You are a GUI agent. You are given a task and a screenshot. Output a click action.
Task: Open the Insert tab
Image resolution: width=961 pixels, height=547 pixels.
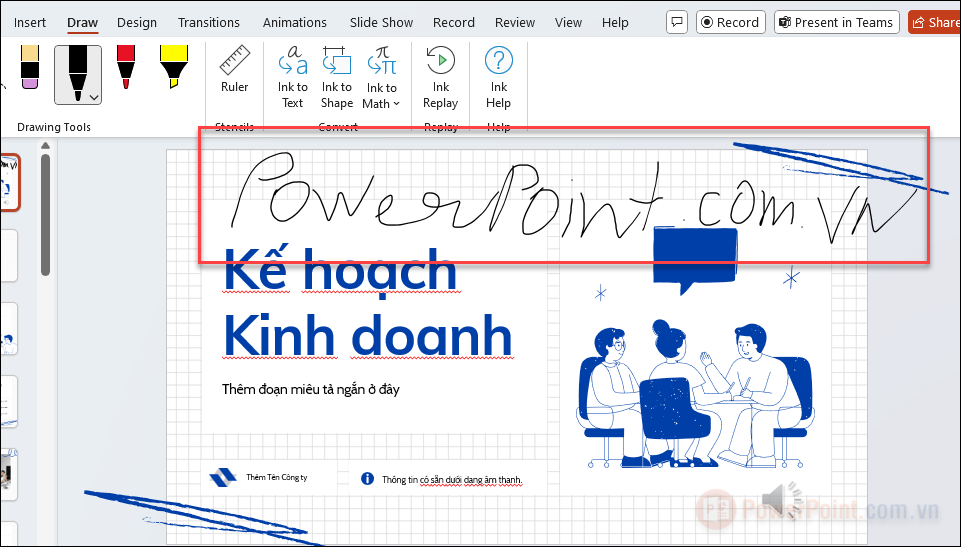tap(29, 23)
